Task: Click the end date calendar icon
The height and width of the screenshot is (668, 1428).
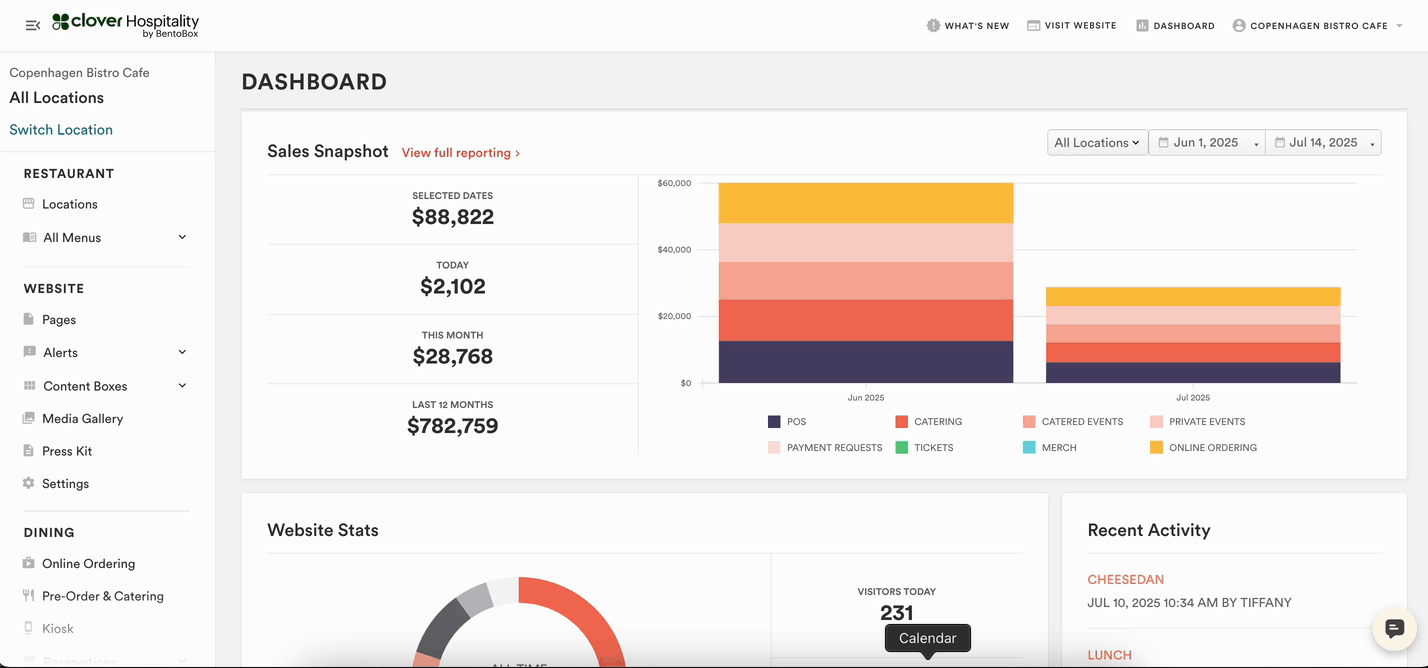Action: pos(1279,143)
